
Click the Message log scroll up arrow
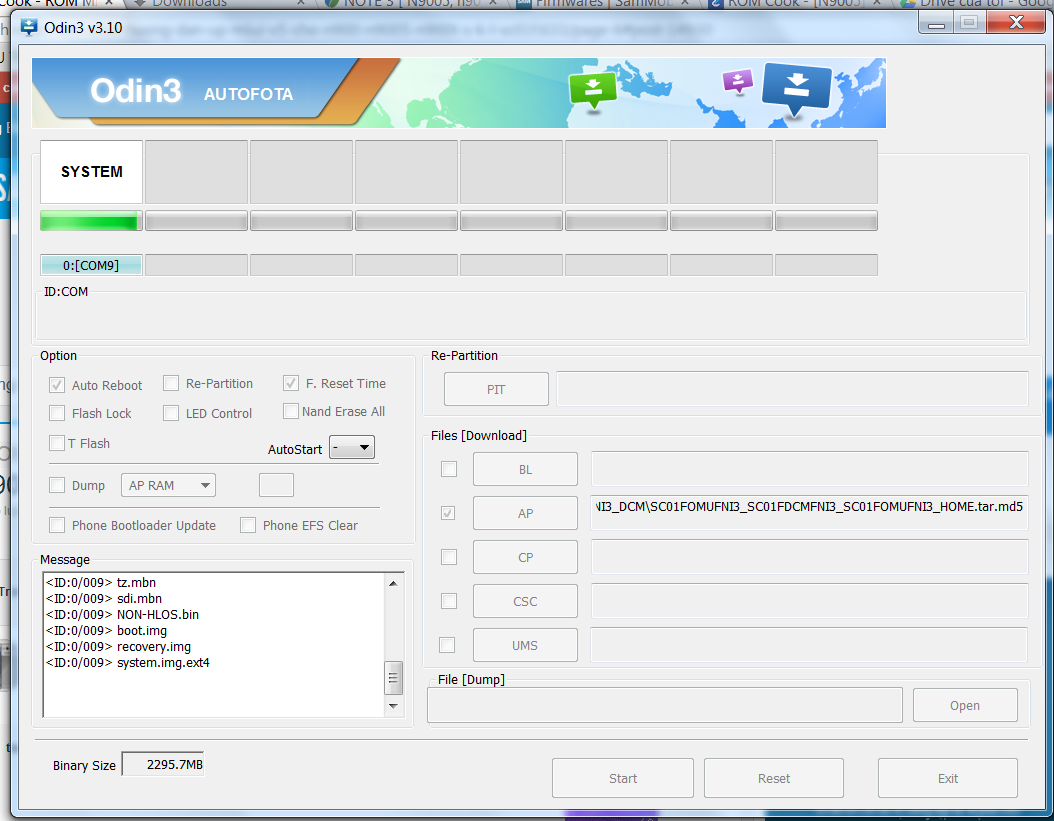tap(393, 583)
